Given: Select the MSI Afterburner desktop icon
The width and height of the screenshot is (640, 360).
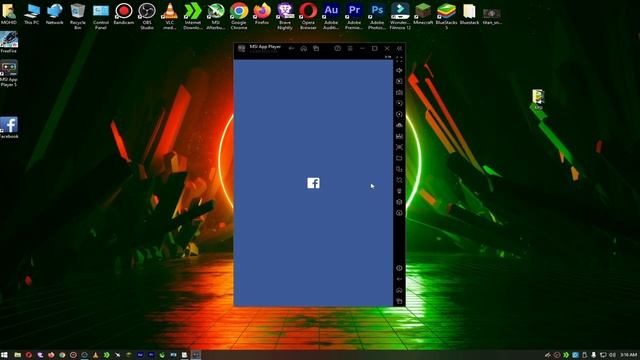Looking at the screenshot, I should [216, 16].
